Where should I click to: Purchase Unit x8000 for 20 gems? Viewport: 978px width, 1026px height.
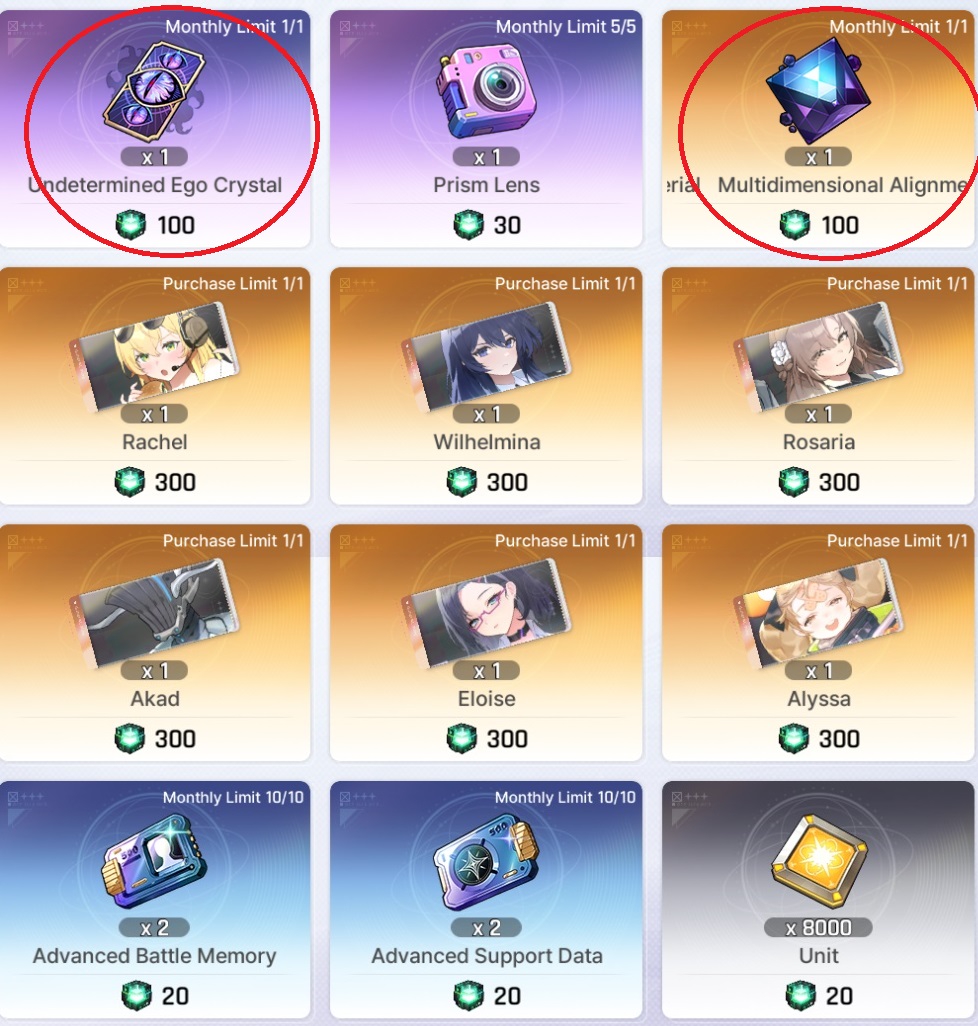click(819, 996)
